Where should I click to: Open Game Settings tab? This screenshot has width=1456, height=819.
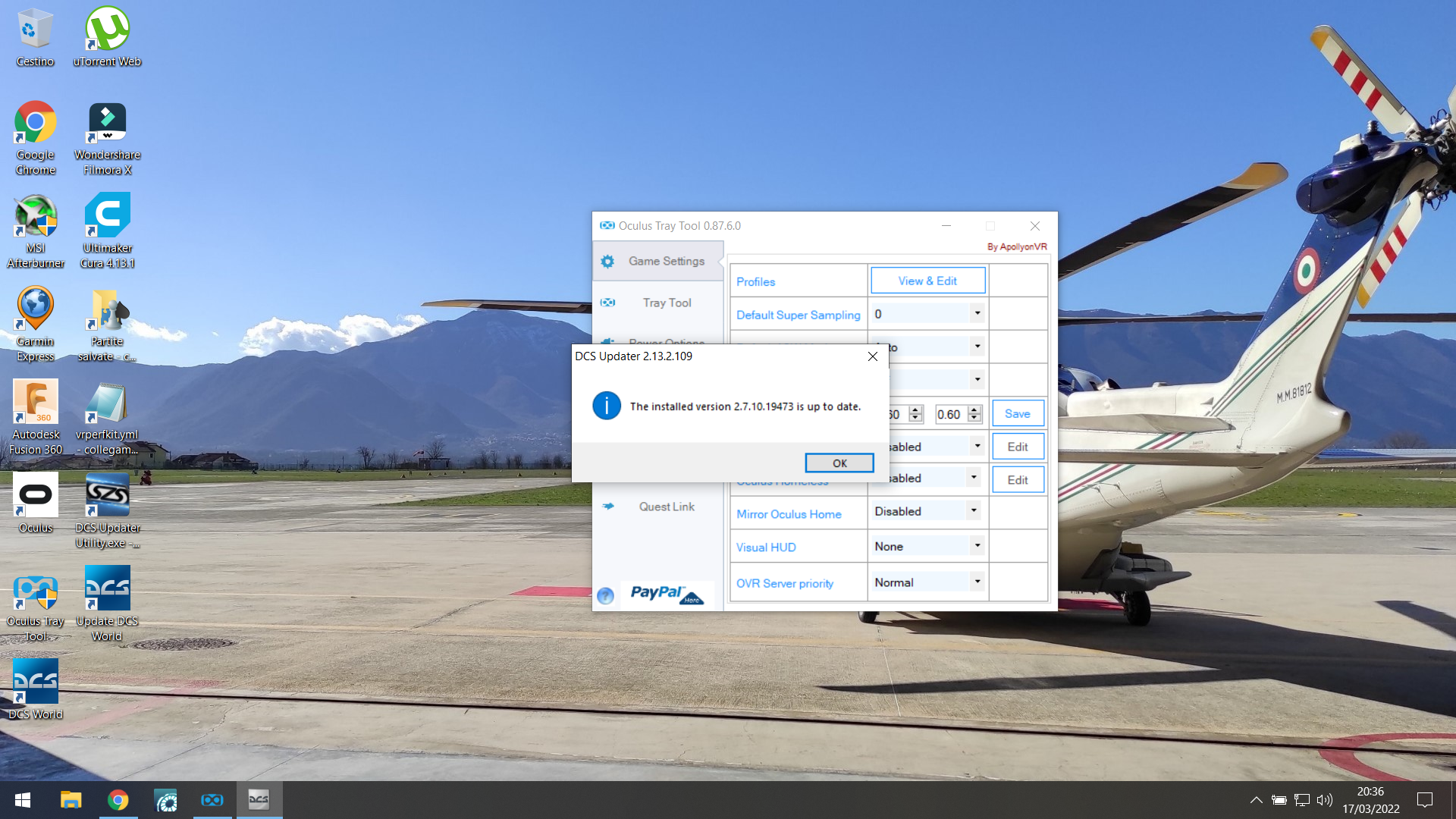coord(657,261)
